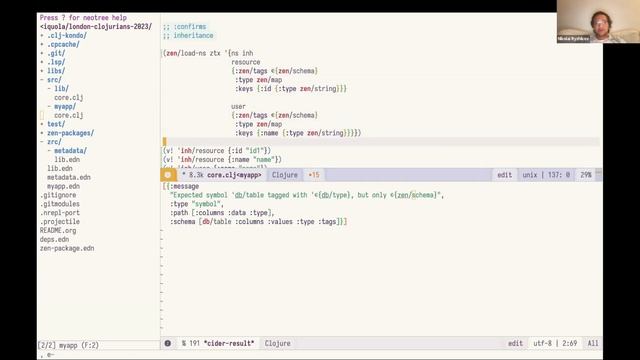
Task: Click the 'user' symbol definition line
Action: [238, 107]
